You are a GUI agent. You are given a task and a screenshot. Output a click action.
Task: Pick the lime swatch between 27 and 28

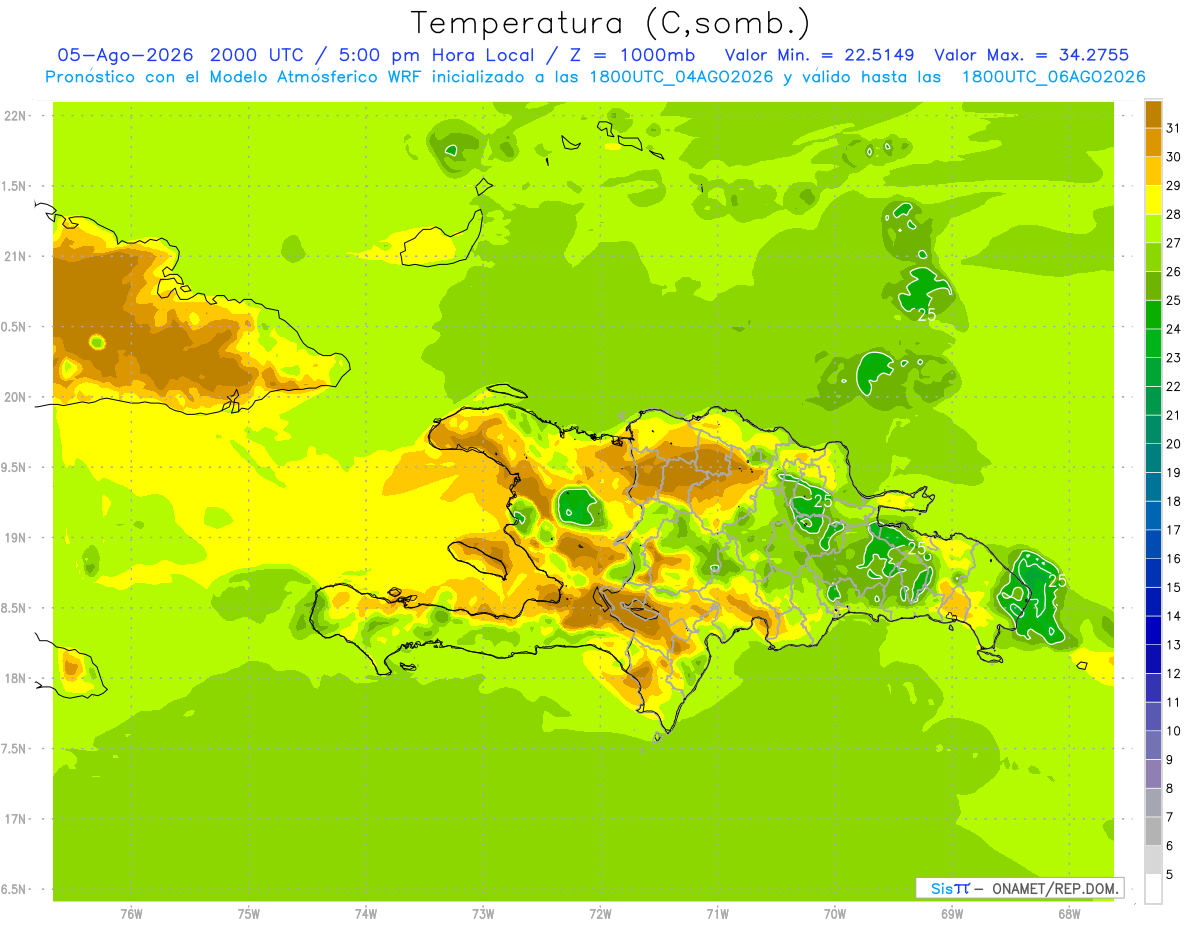point(1153,228)
